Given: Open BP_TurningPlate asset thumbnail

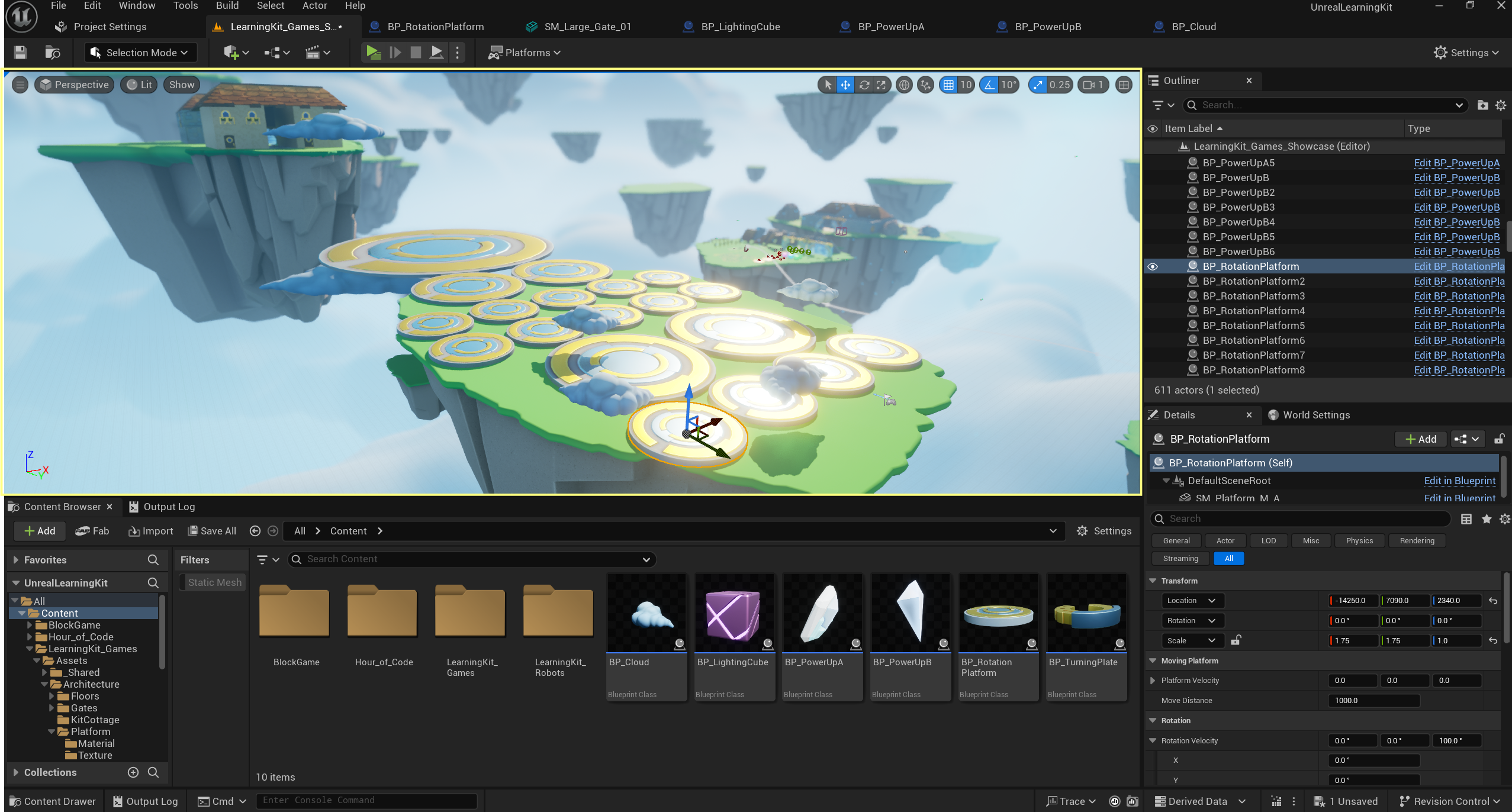Looking at the screenshot, I should [x=1086, y=613].
